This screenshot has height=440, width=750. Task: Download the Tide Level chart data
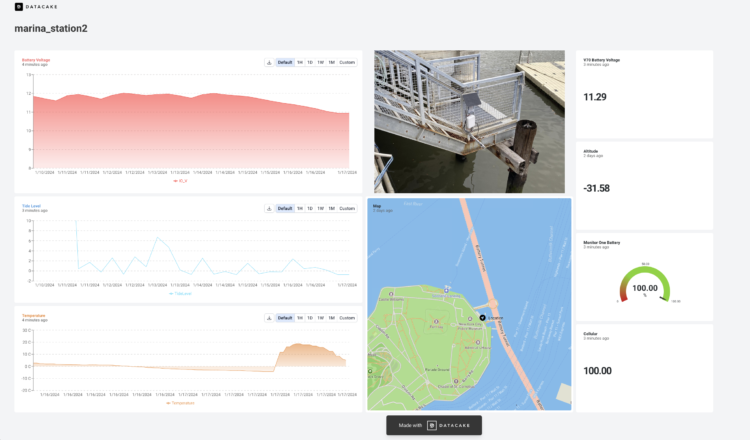[269, 209]
